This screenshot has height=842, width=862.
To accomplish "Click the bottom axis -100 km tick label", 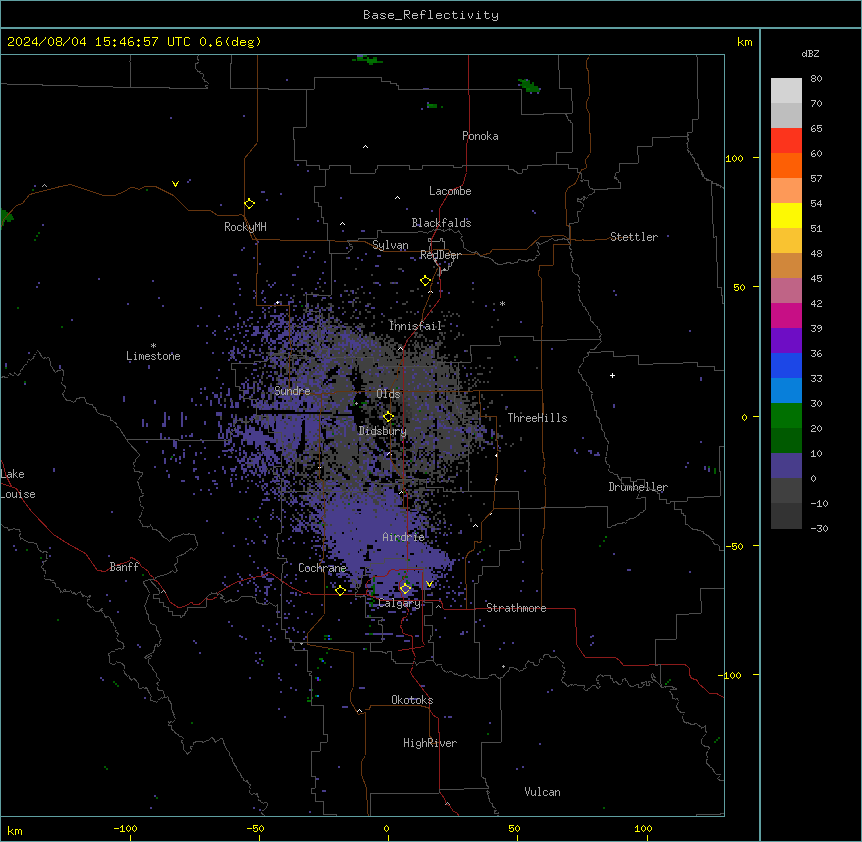I will coord(125,829).
